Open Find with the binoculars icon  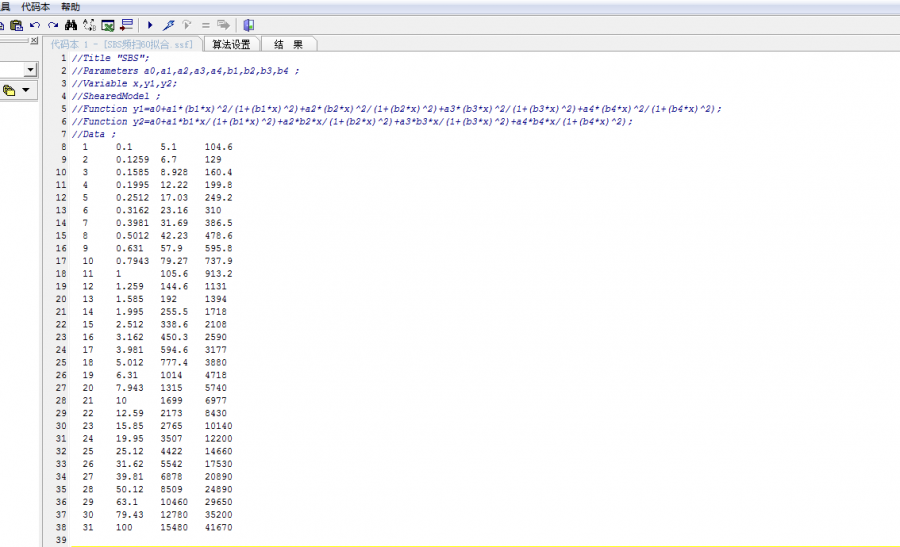(x=71, y=25)
